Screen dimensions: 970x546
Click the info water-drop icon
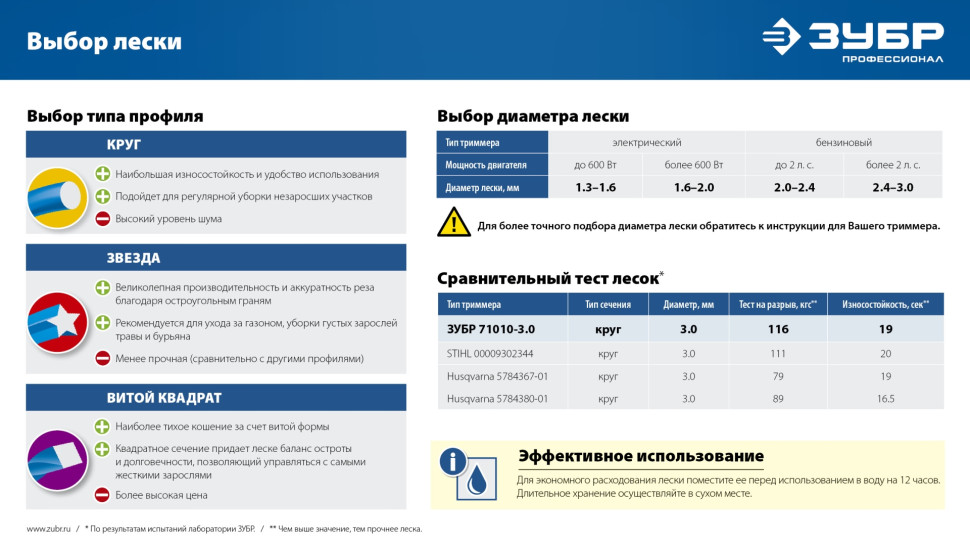point(468,474)
